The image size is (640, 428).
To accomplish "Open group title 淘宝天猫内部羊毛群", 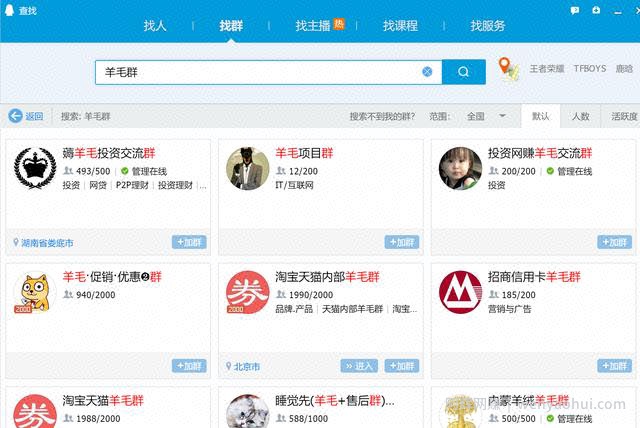I will coord(327,277).
